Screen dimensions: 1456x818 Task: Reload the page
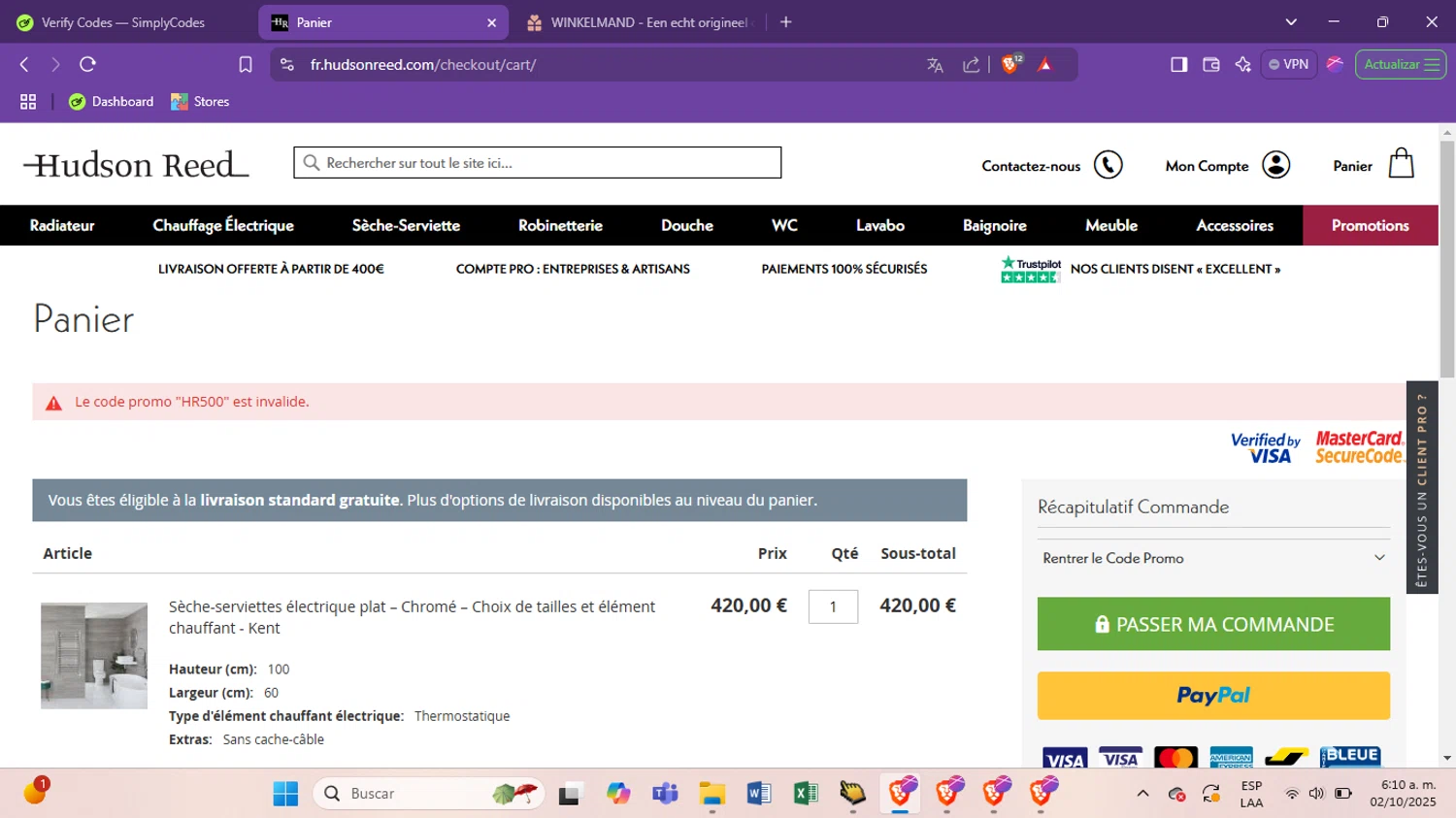pos(87,64)
